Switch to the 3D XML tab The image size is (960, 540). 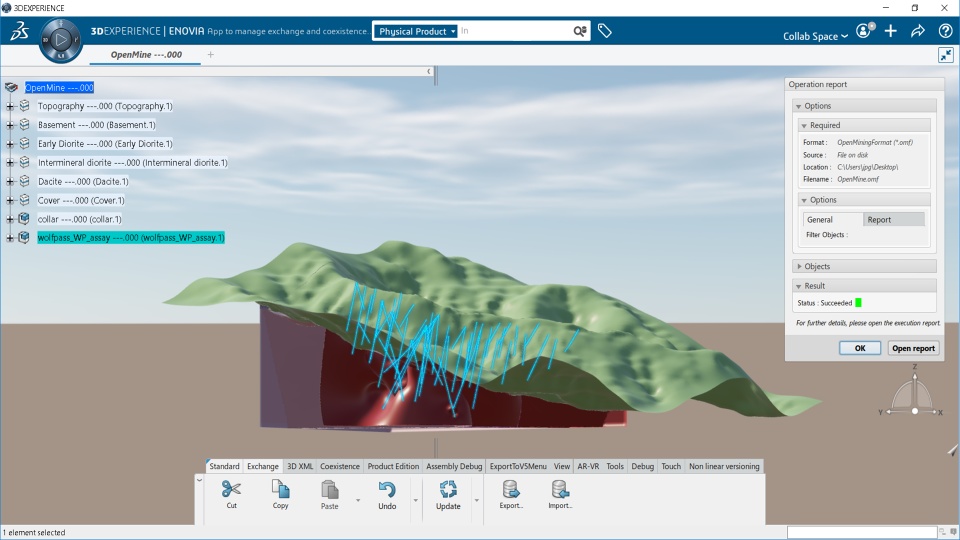click(x=300, y=467)
